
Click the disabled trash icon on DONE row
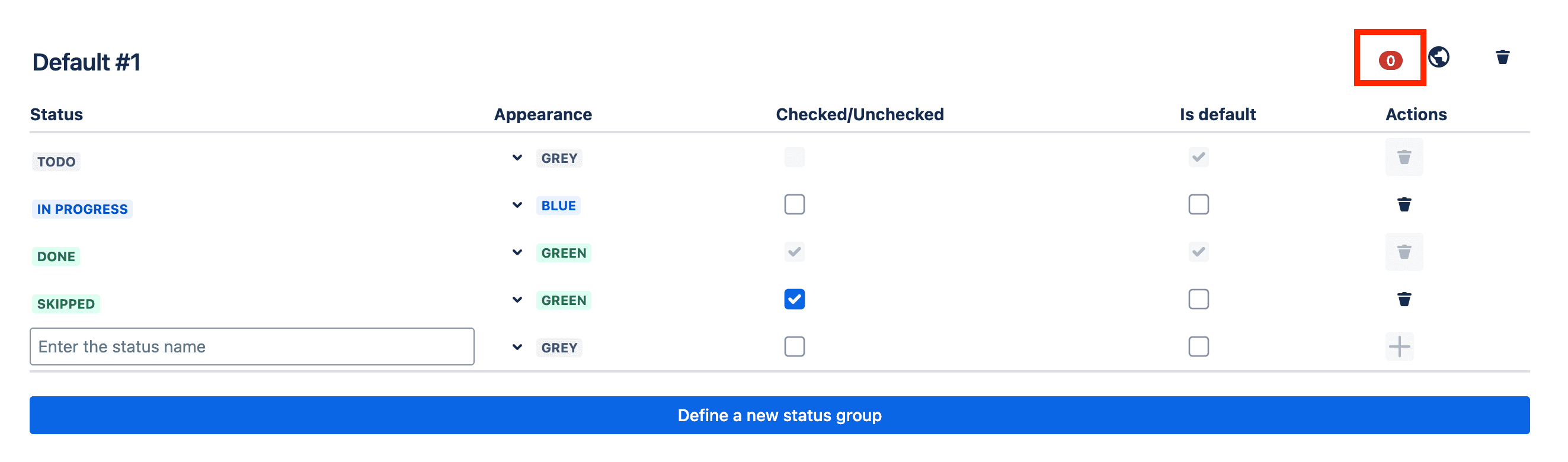(1404, 251)
